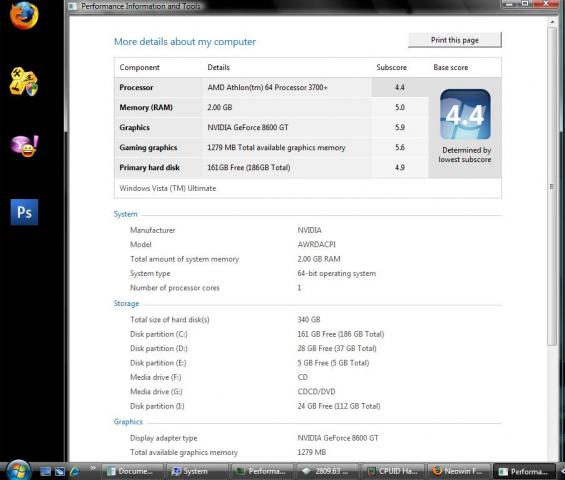Click the Primary hard disk row label
Viewport: 565px width, 480px height.
150,168
